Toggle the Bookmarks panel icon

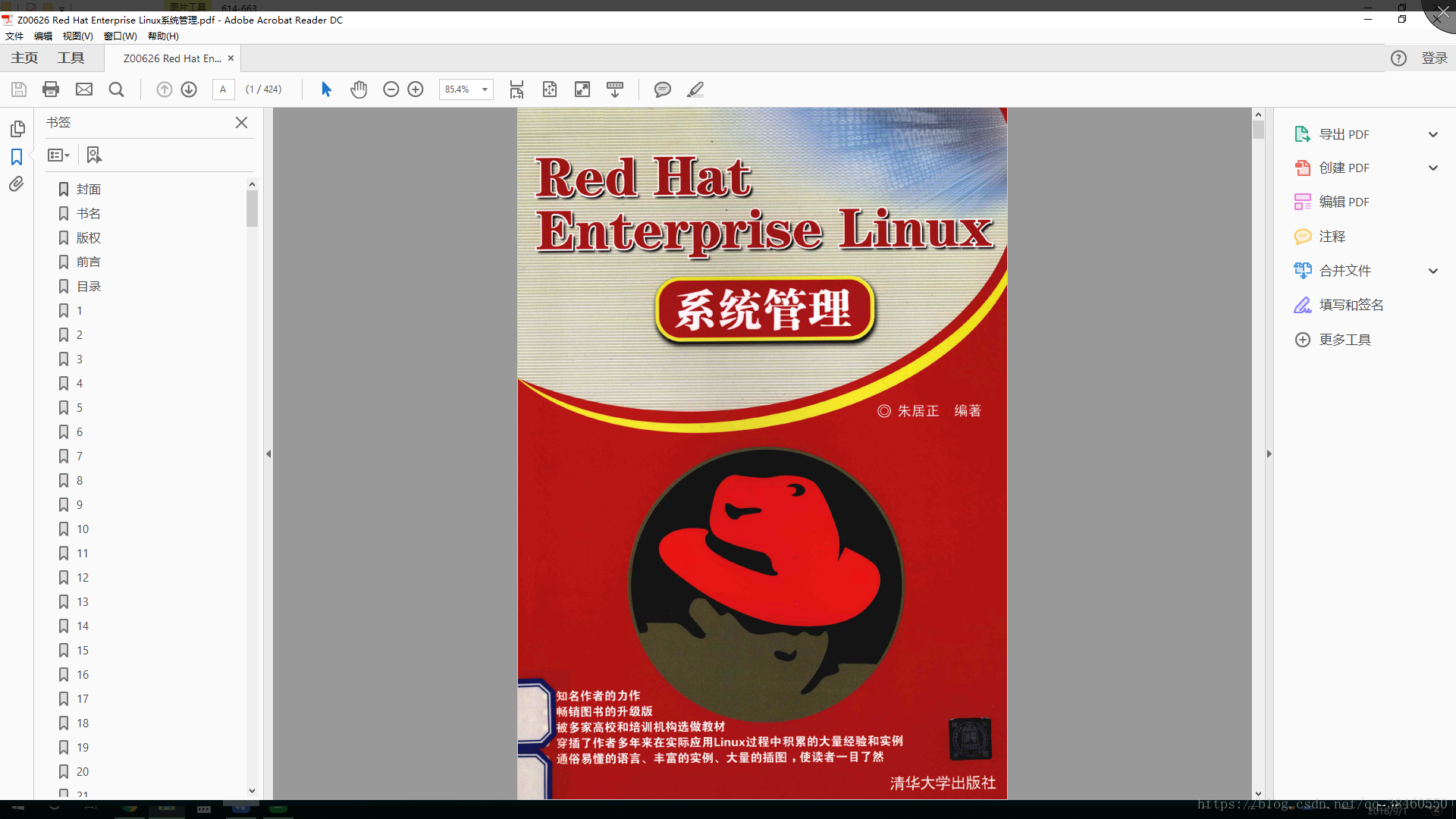click(x=17, y=157)
